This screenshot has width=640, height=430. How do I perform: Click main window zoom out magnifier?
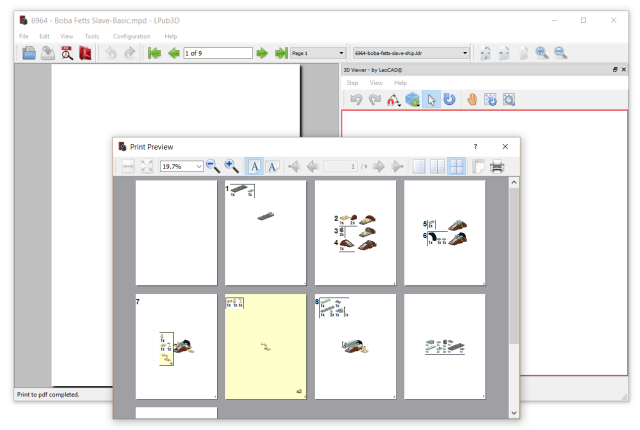(x=560, y=53)
